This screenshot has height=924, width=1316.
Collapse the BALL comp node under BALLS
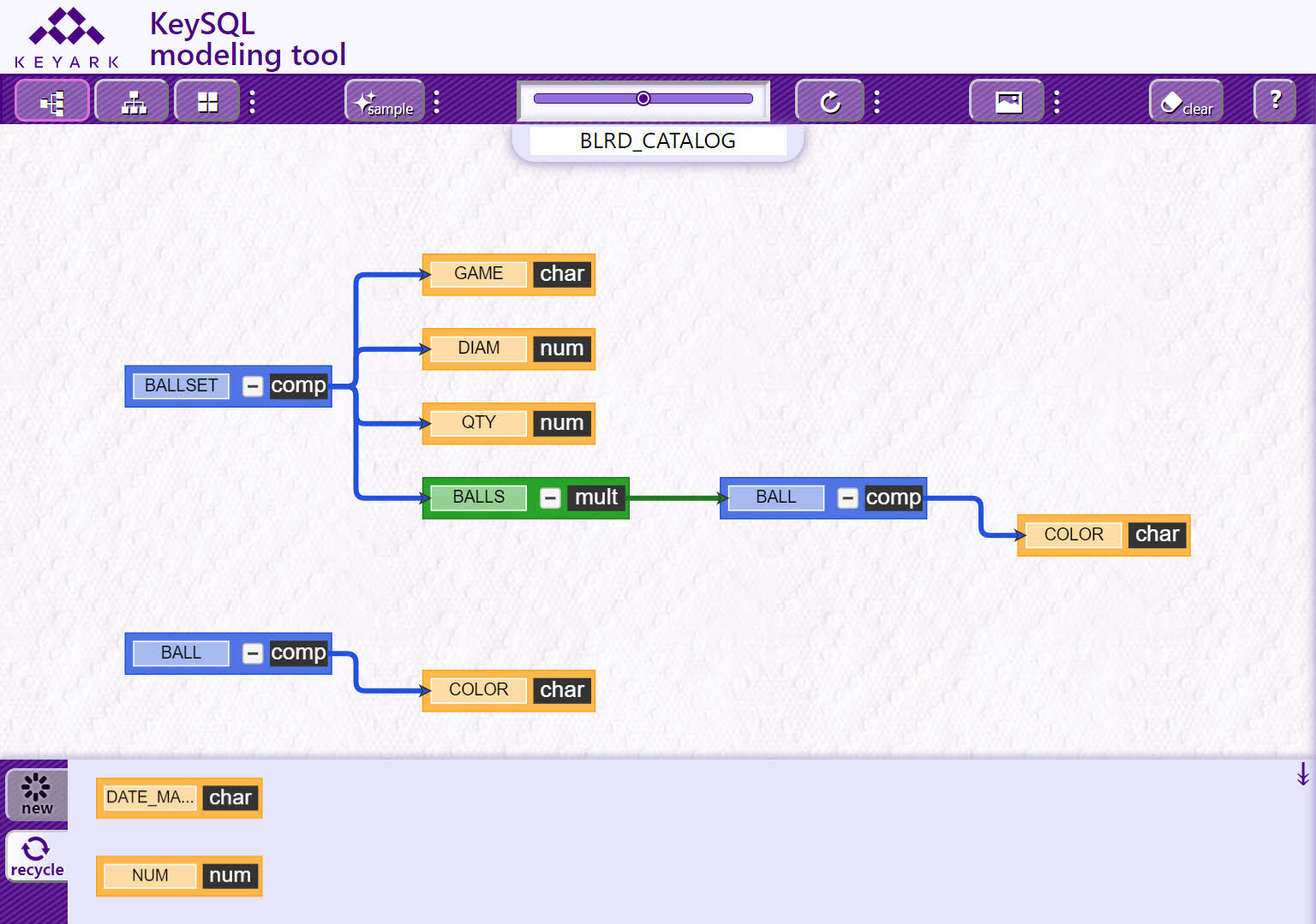point(847,498)
